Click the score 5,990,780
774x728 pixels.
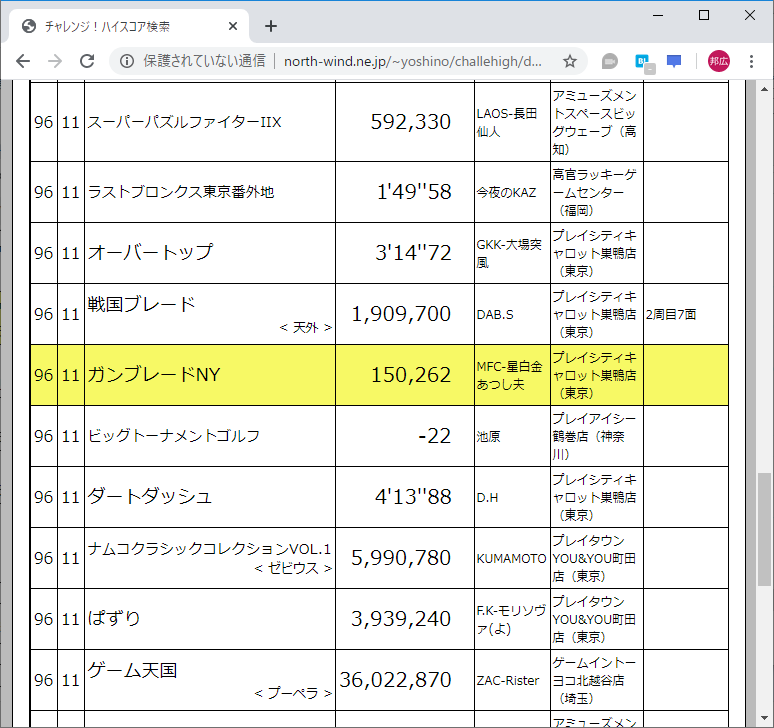pos(401,558)
